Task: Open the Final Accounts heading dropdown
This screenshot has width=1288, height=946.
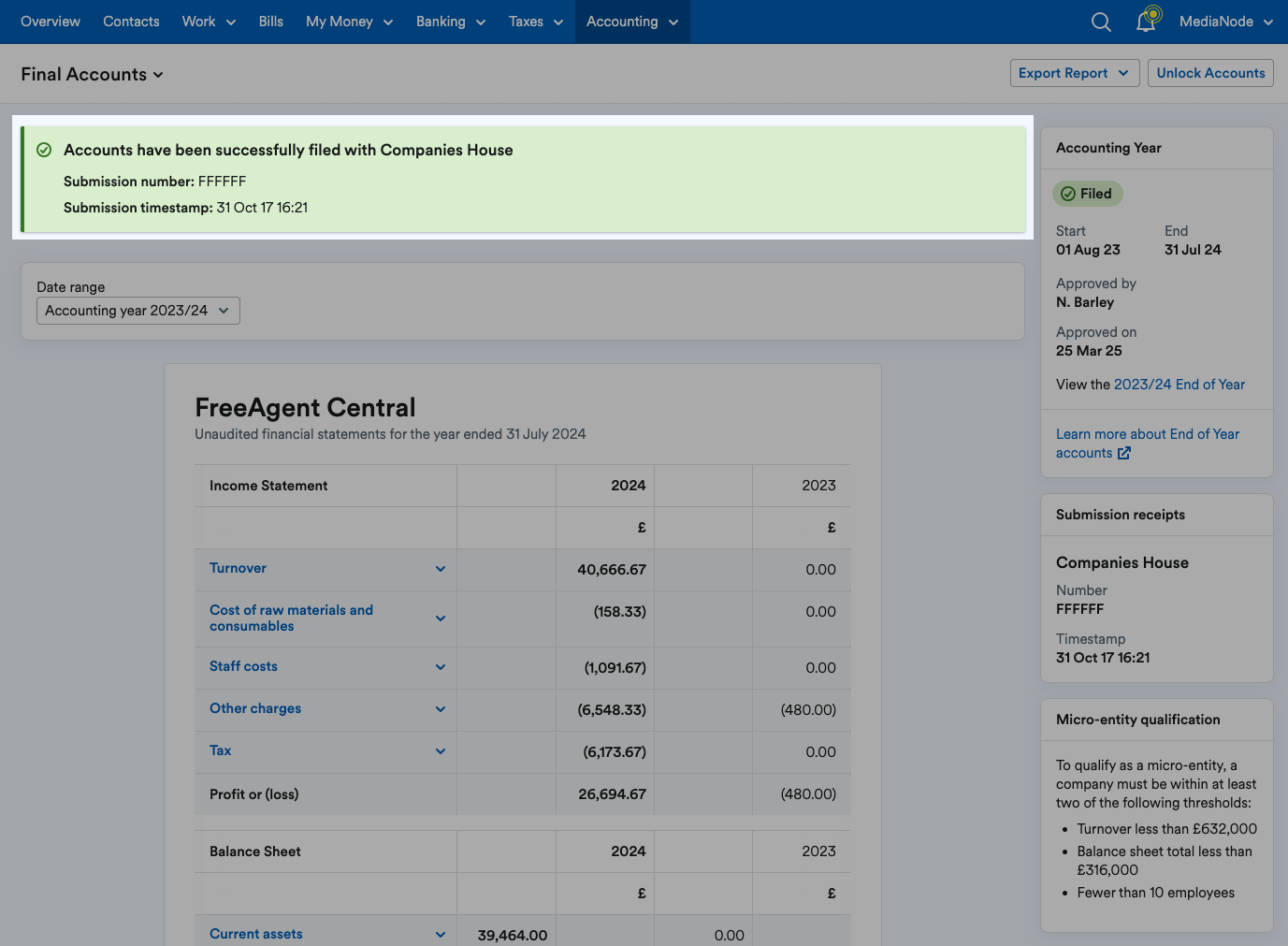Action: (93, 74)
